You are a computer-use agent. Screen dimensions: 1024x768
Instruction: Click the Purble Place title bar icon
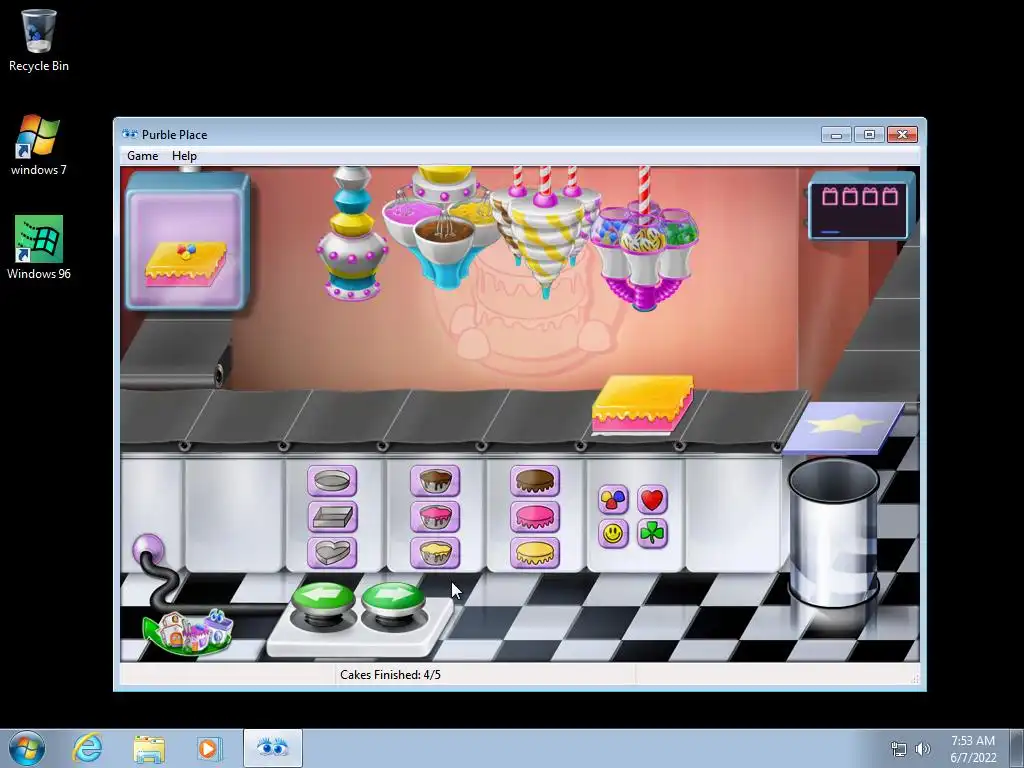click(x=130, y=135)
